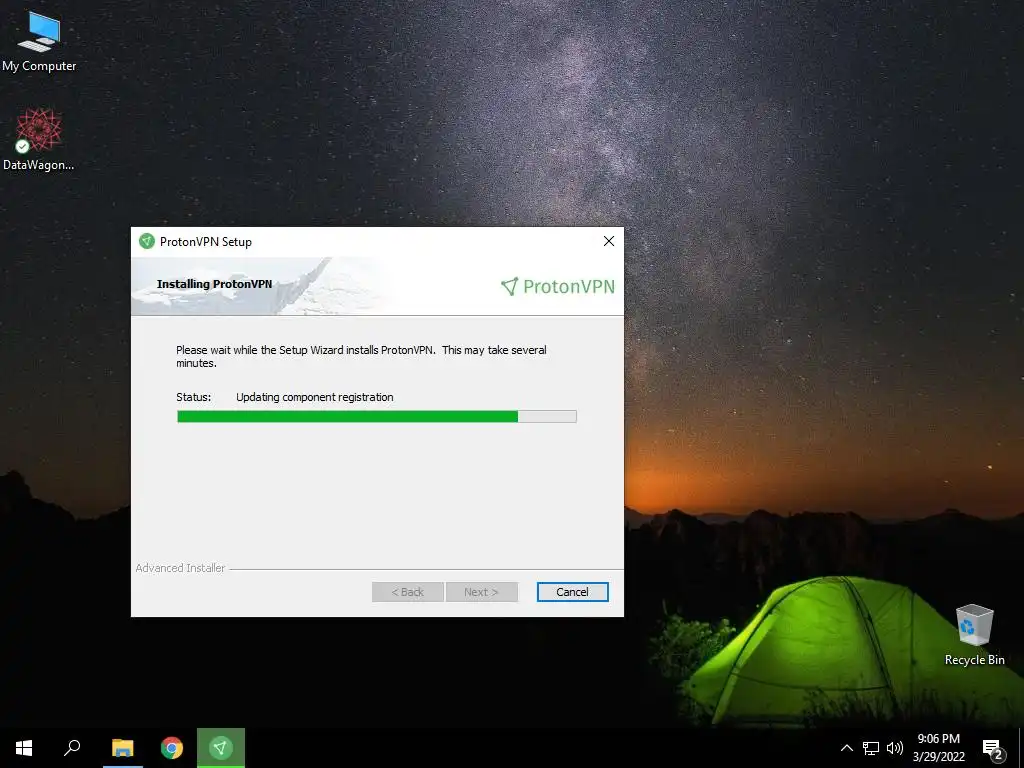Open the network status tray icon
1024x768 pixels.
[x=871, y=748]
